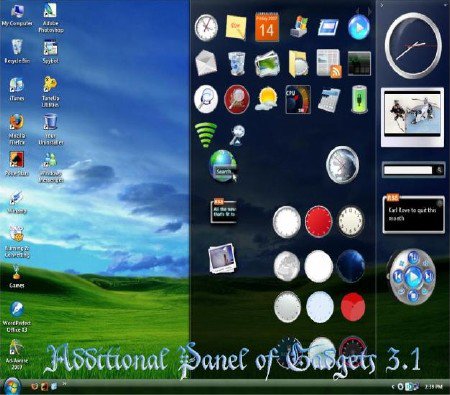Image resolution: width=450 pixels, height=395 pixels.
Task: Choose the red pie-style clock face
Action: [x=353, y=307]
